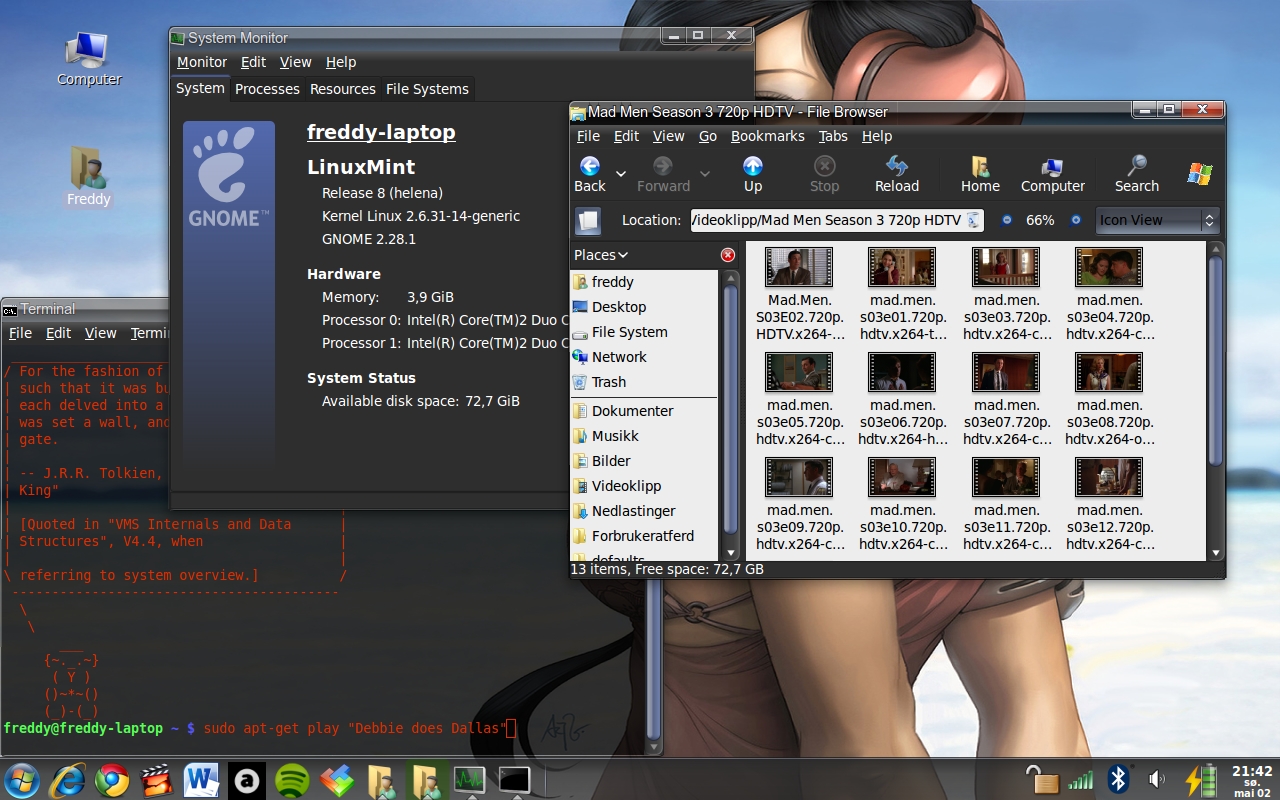Viewport: 1280px width, 800px height.
Task: Switch to File Systems tab
Action: [427, 89]
